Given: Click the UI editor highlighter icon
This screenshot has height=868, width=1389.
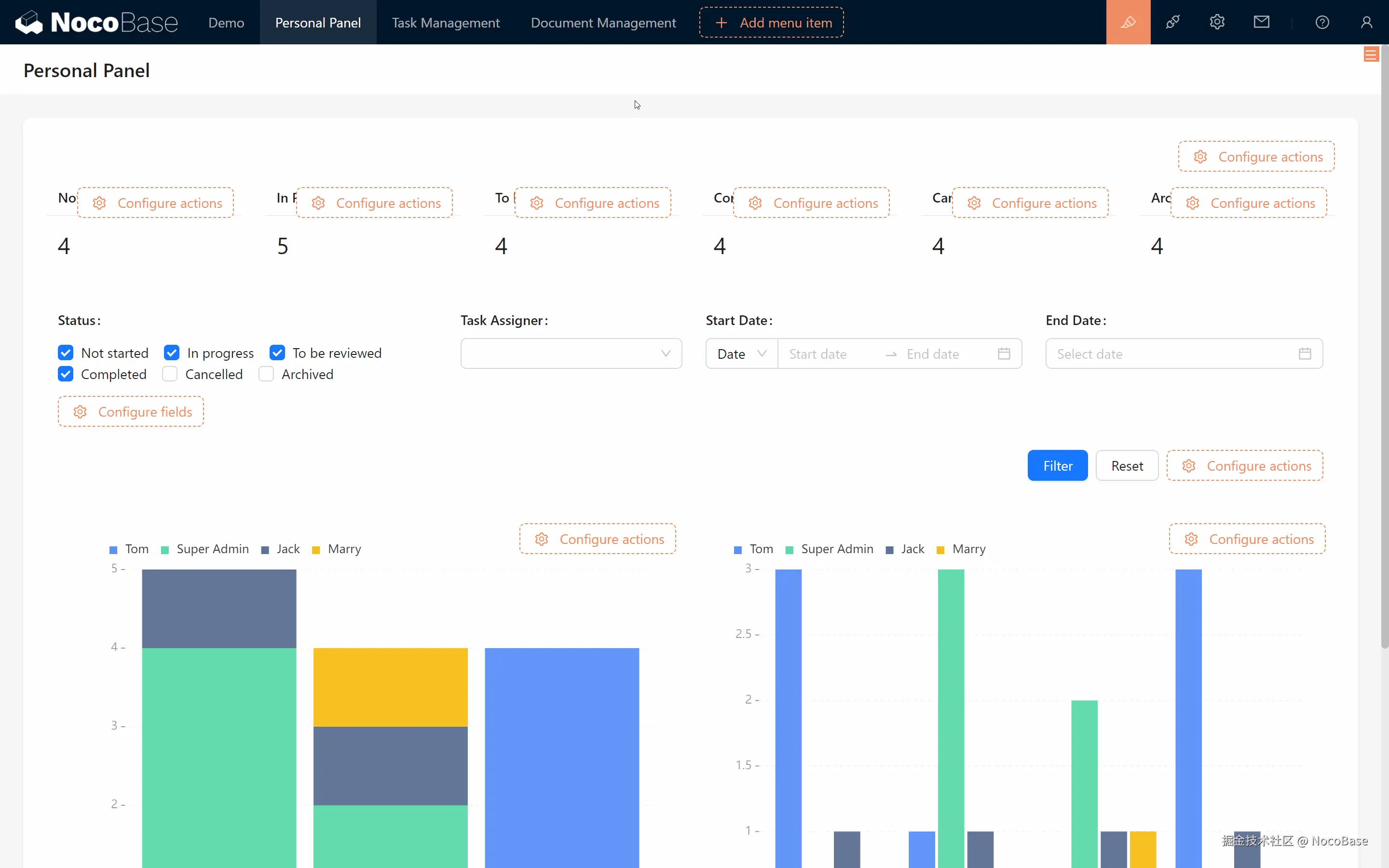Looking at the screenshot, I should 1128,22.
